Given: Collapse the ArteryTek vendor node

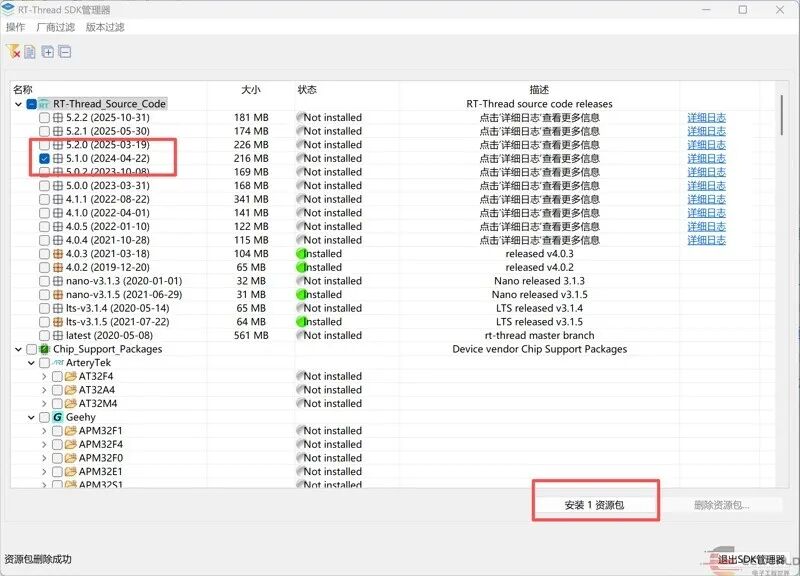Looking at the screenshot, I should click(x=31, y=363).
